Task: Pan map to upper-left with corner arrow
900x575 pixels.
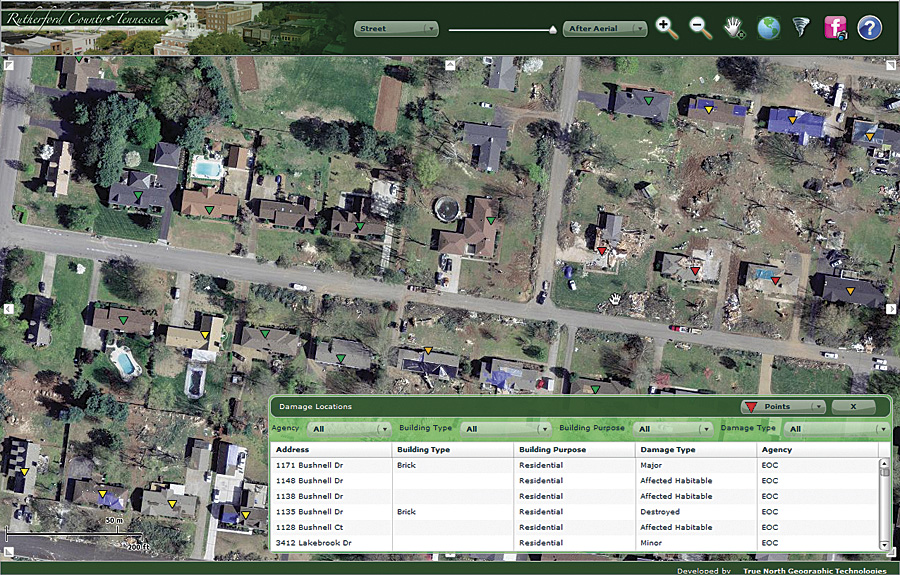Action: 9,64
